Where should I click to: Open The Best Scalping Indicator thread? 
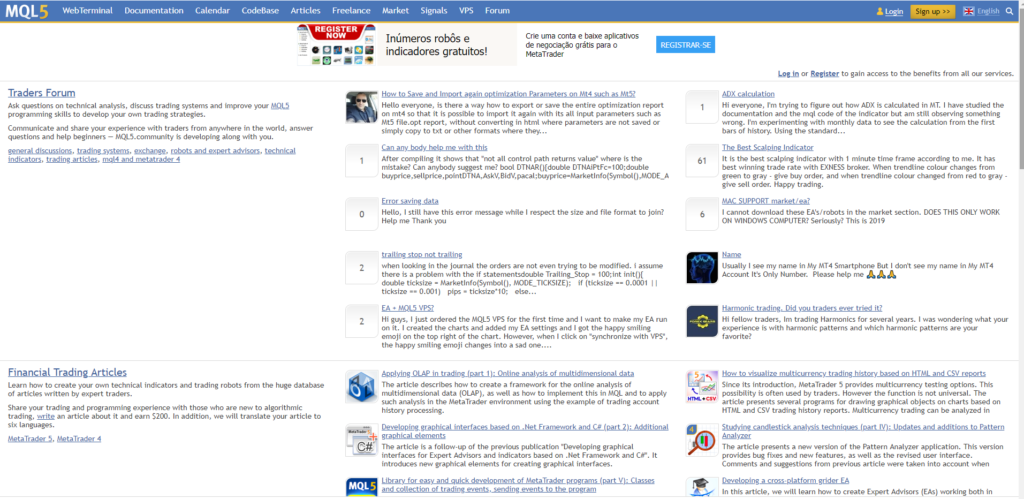coord(767,148)
